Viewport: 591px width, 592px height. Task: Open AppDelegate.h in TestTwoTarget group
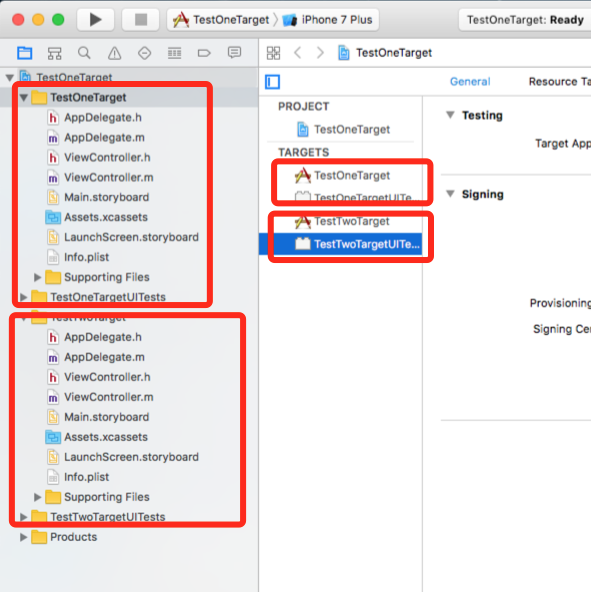[x=94, y=337]
